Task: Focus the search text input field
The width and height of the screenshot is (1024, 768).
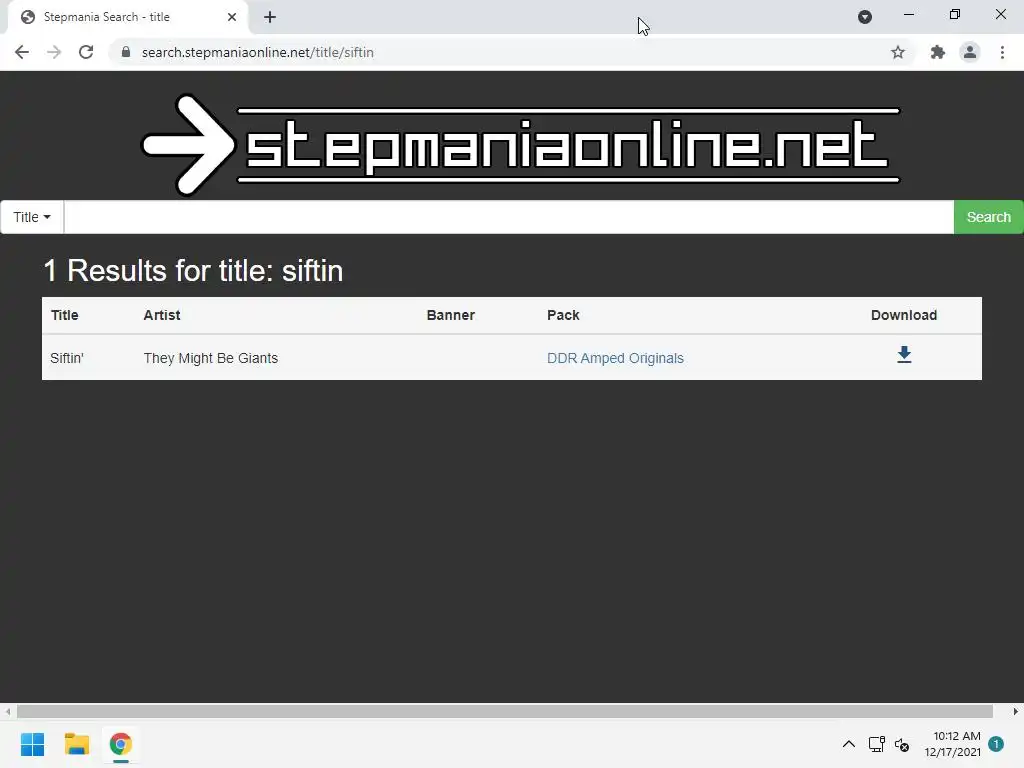Action: [x=509, y=217]
